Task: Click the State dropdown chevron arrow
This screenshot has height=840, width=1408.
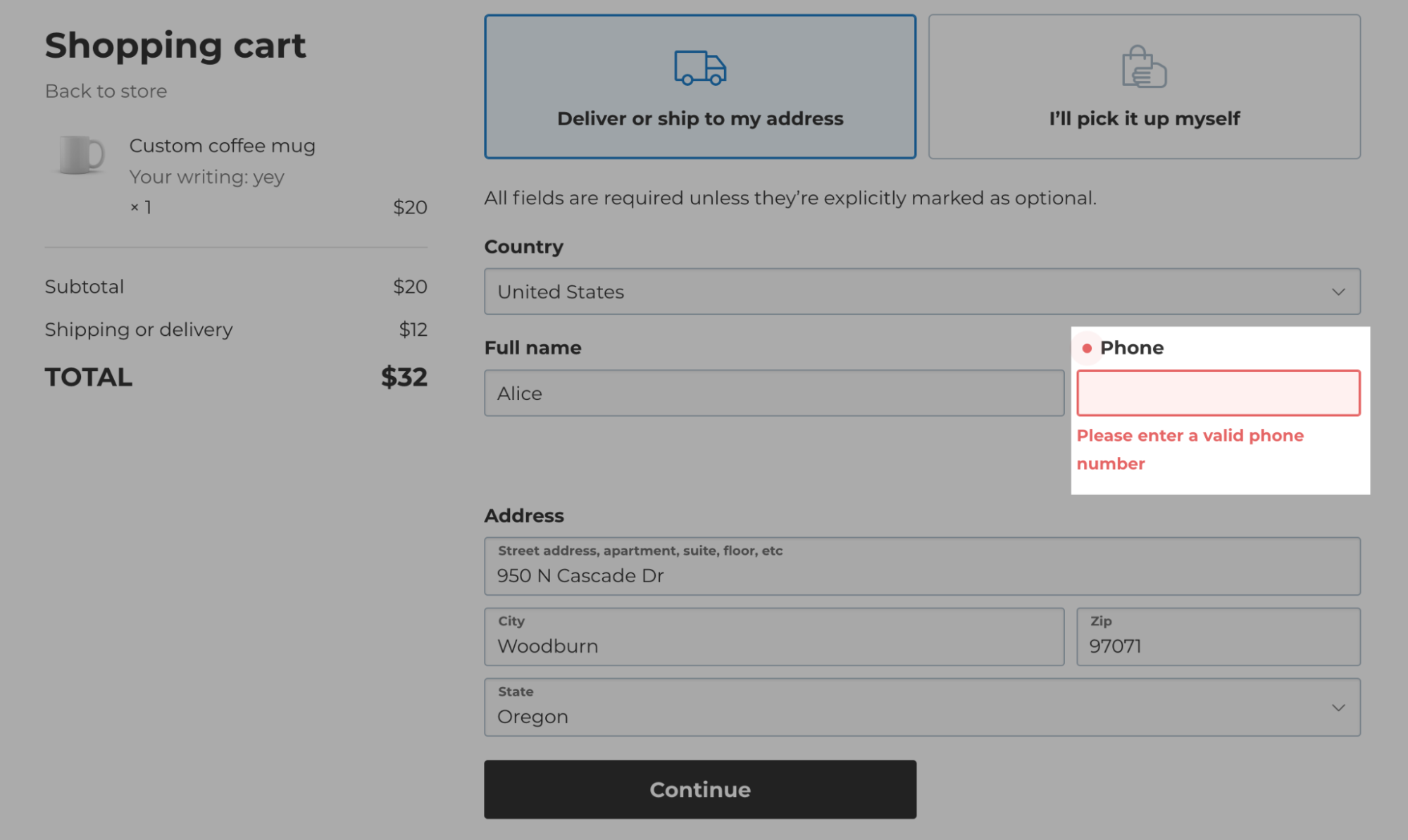Action: point(1338,707)
